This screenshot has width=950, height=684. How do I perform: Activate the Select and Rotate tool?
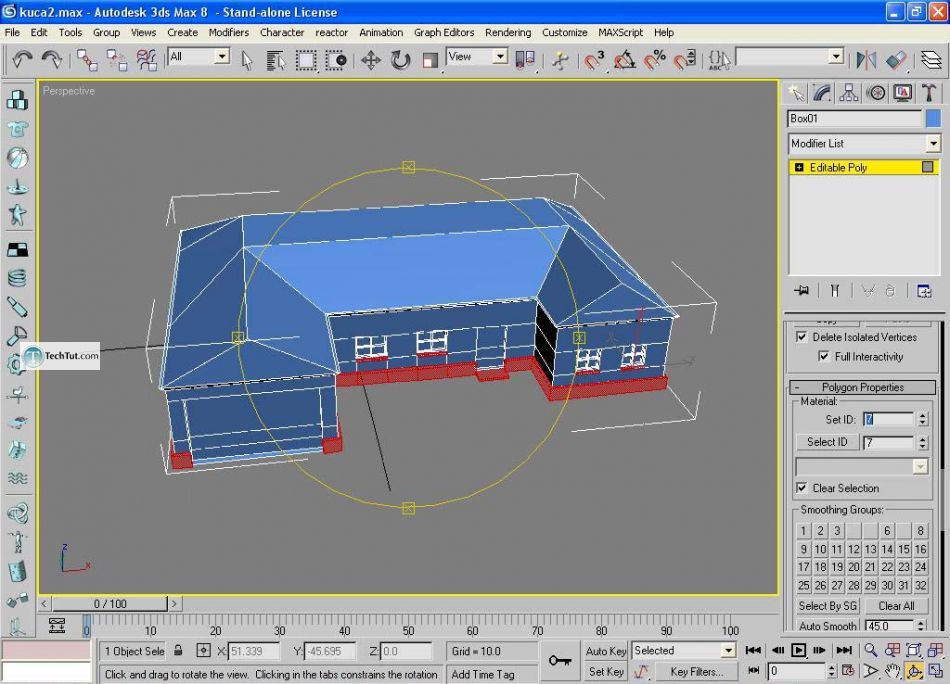400,60
